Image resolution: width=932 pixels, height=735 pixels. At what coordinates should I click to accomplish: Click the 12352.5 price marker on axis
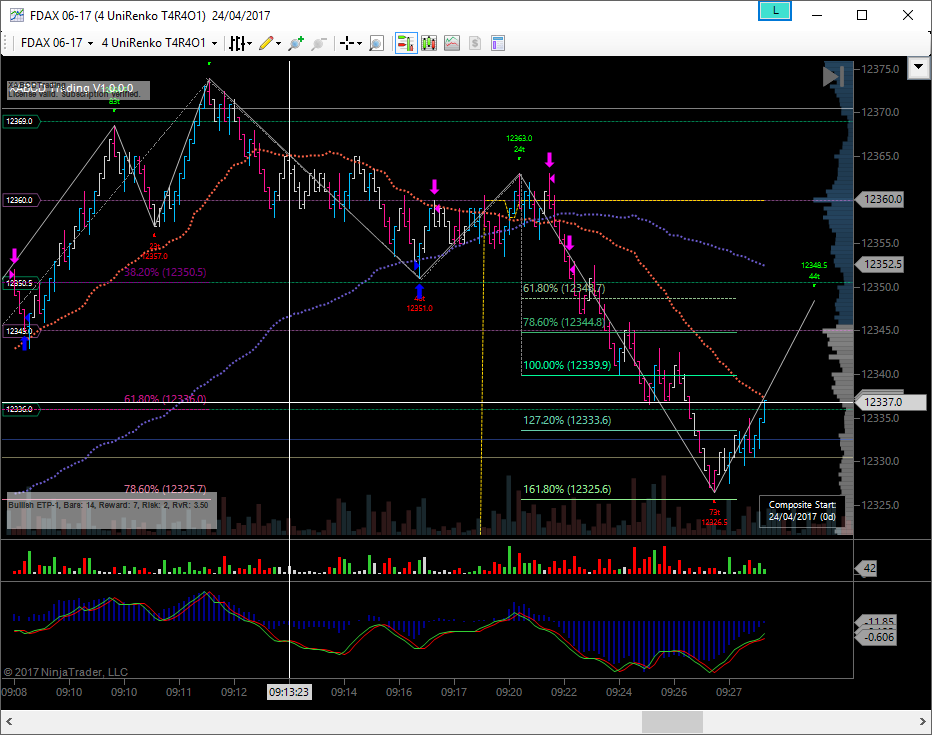point(880,264)
